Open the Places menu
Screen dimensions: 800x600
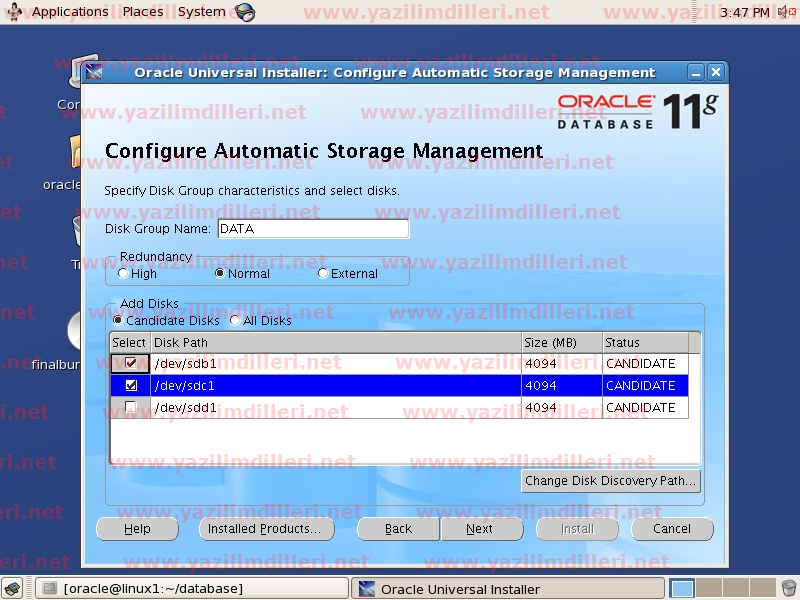pos(143,12)
